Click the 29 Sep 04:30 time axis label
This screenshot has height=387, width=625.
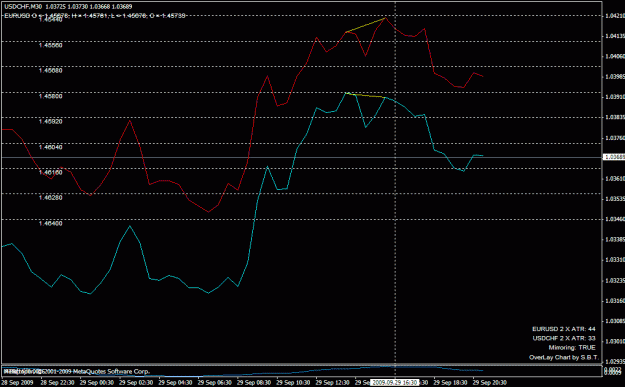click(x=175, y=383)
